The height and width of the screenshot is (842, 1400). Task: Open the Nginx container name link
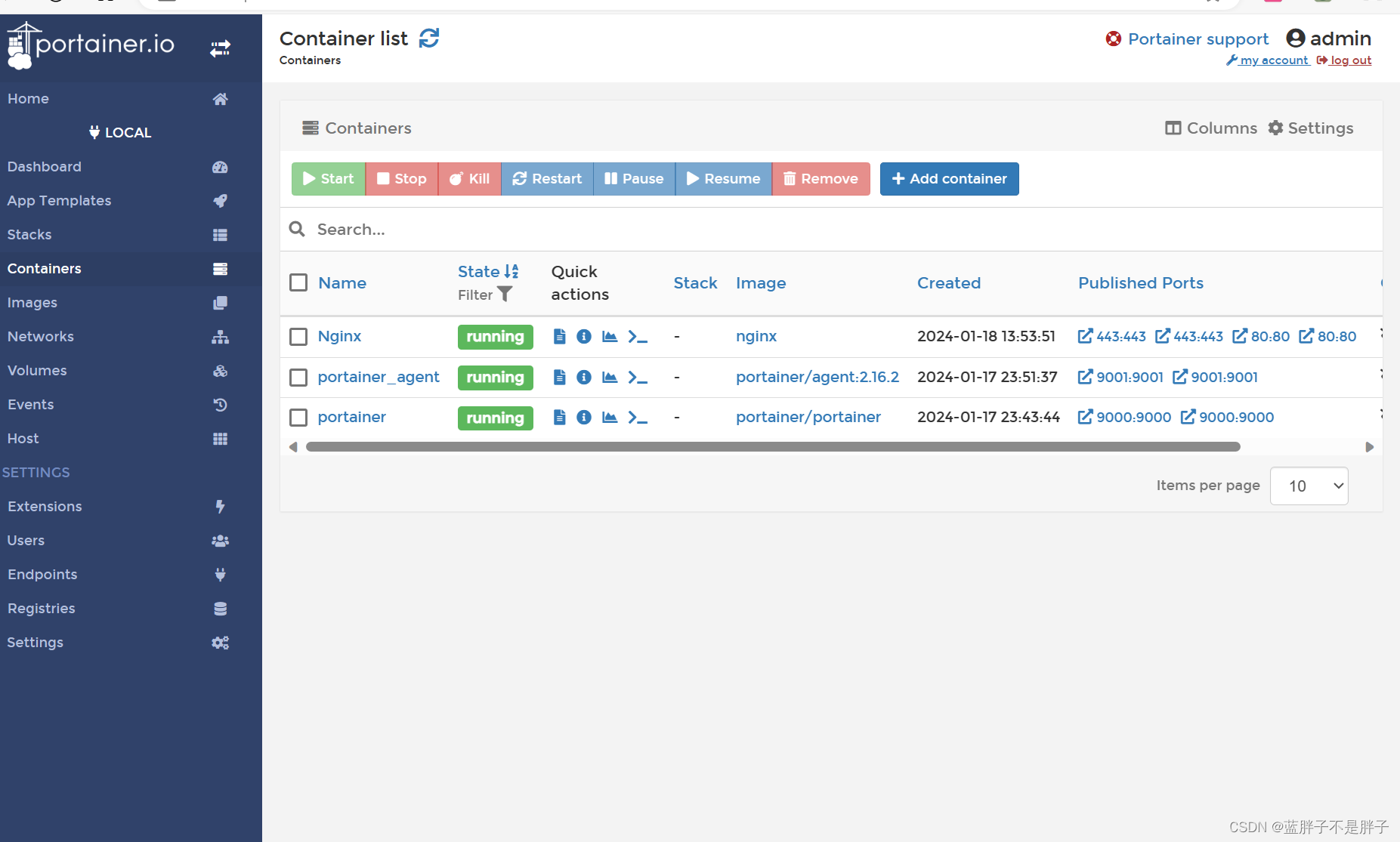click(339, 336)
